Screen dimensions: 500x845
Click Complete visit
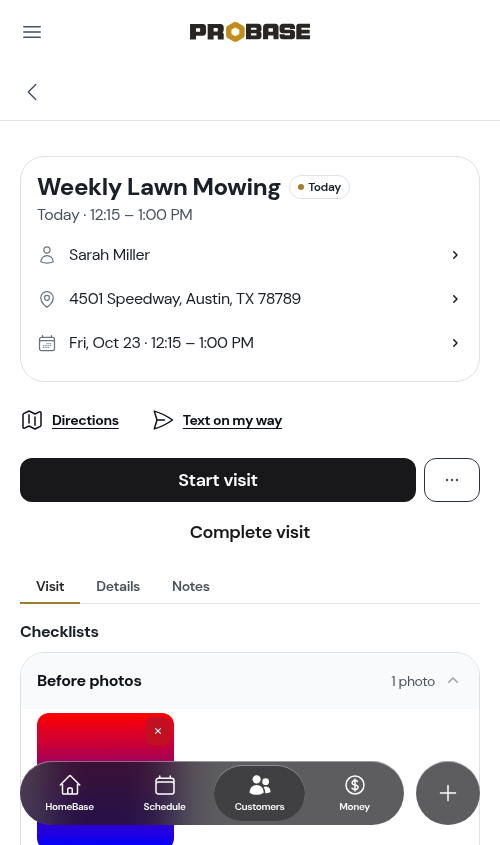point(250,532)
